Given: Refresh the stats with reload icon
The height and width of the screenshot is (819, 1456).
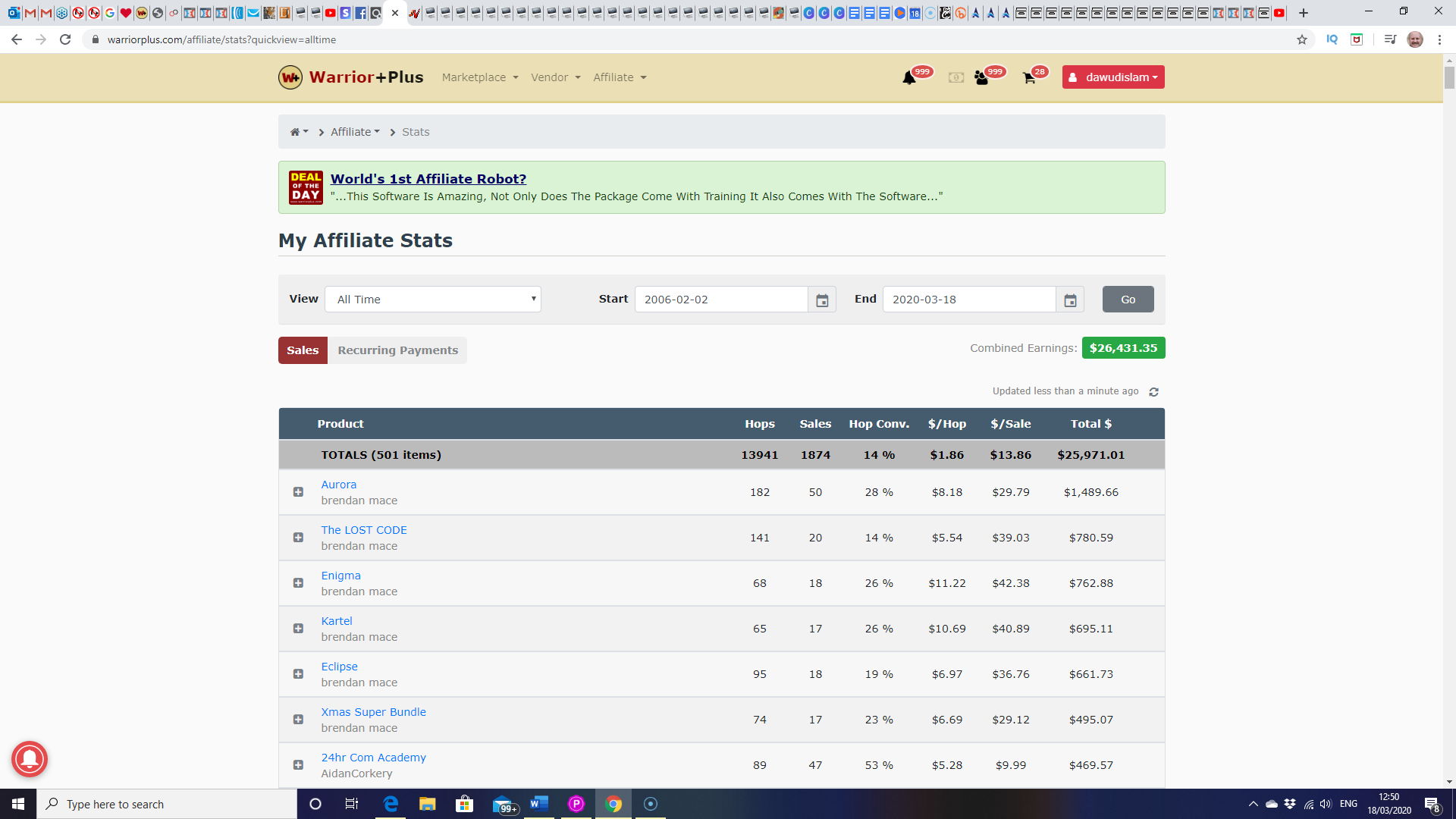Looking at the screenshot, I should point(1153,391).
